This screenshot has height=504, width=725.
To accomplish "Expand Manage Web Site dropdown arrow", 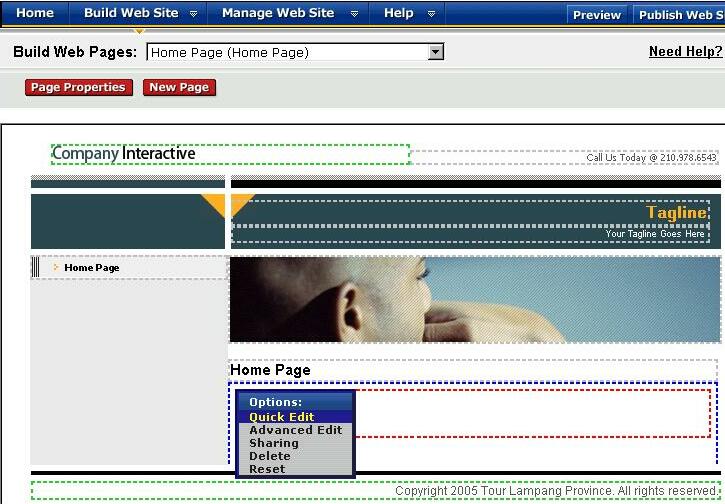I will [354, 14].
